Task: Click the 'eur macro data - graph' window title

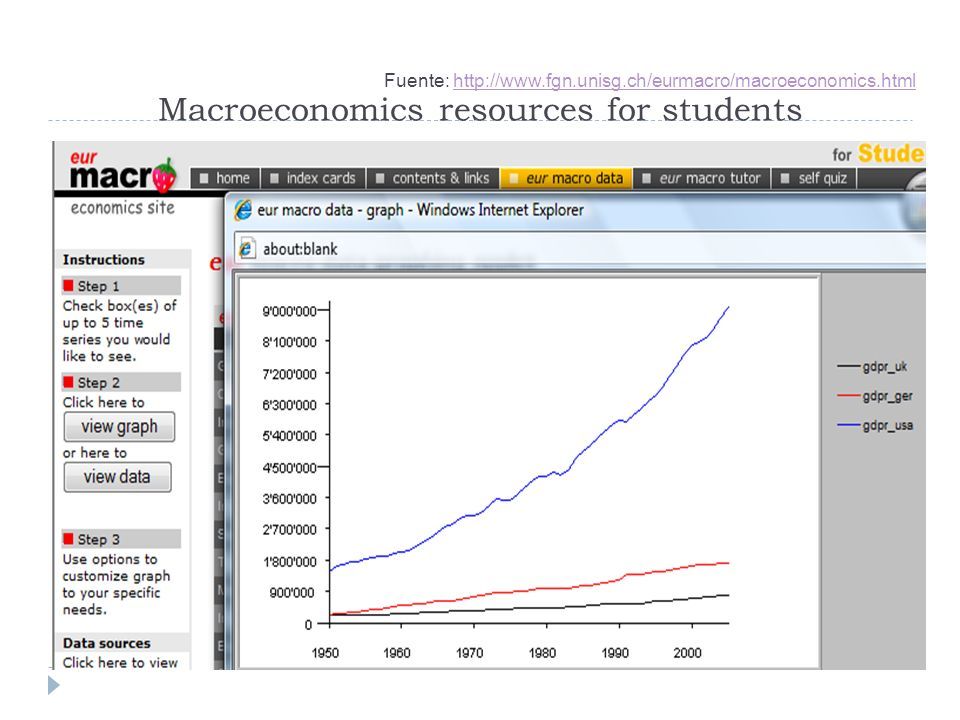Action: (330, 210)
